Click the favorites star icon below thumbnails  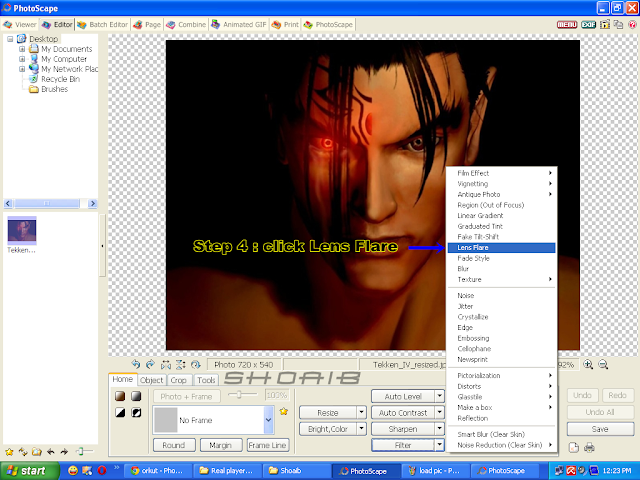[x=9, y=452]
